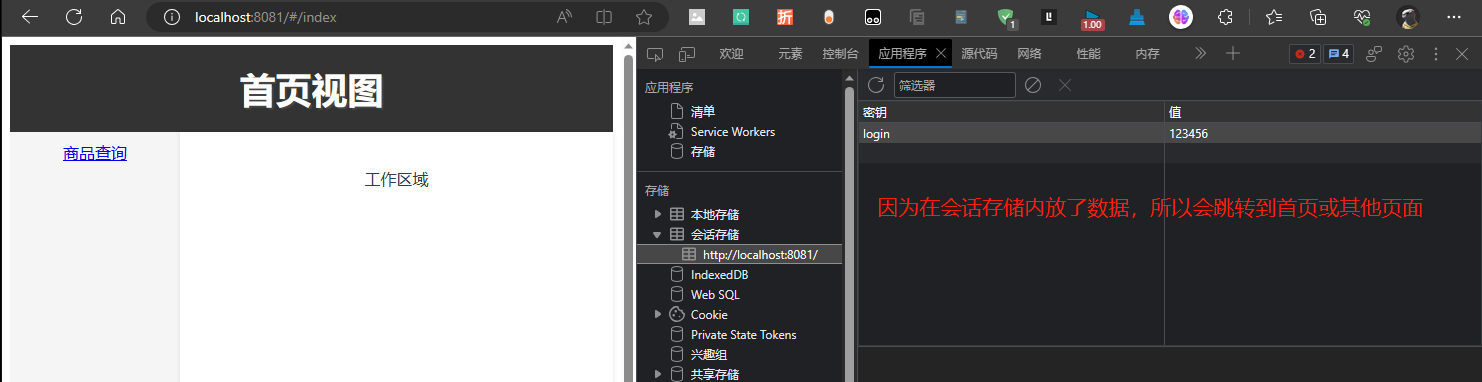Open the picture extension icon
This screenshot has width=1482, height=382.
click(x=697, y=17)
